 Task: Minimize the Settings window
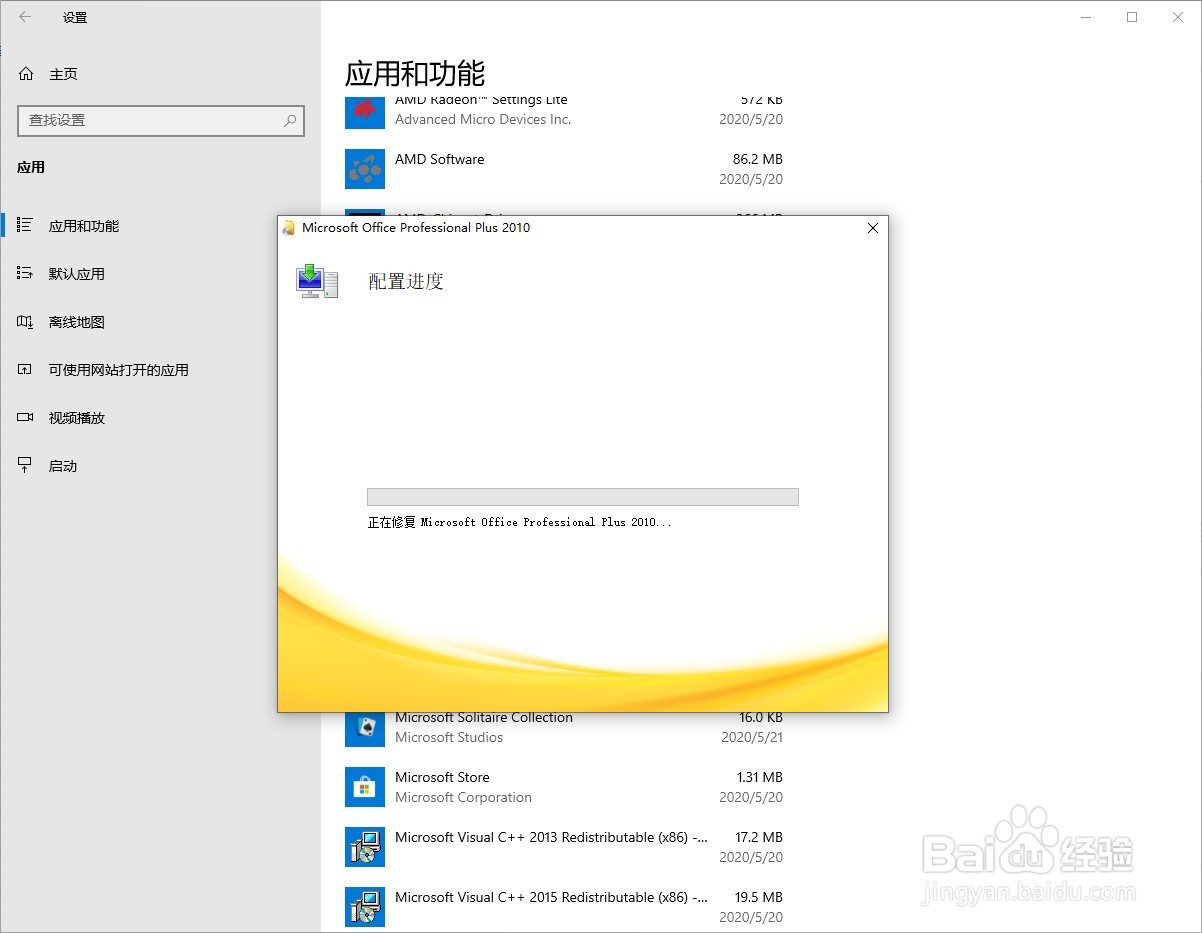point(1086,17)
